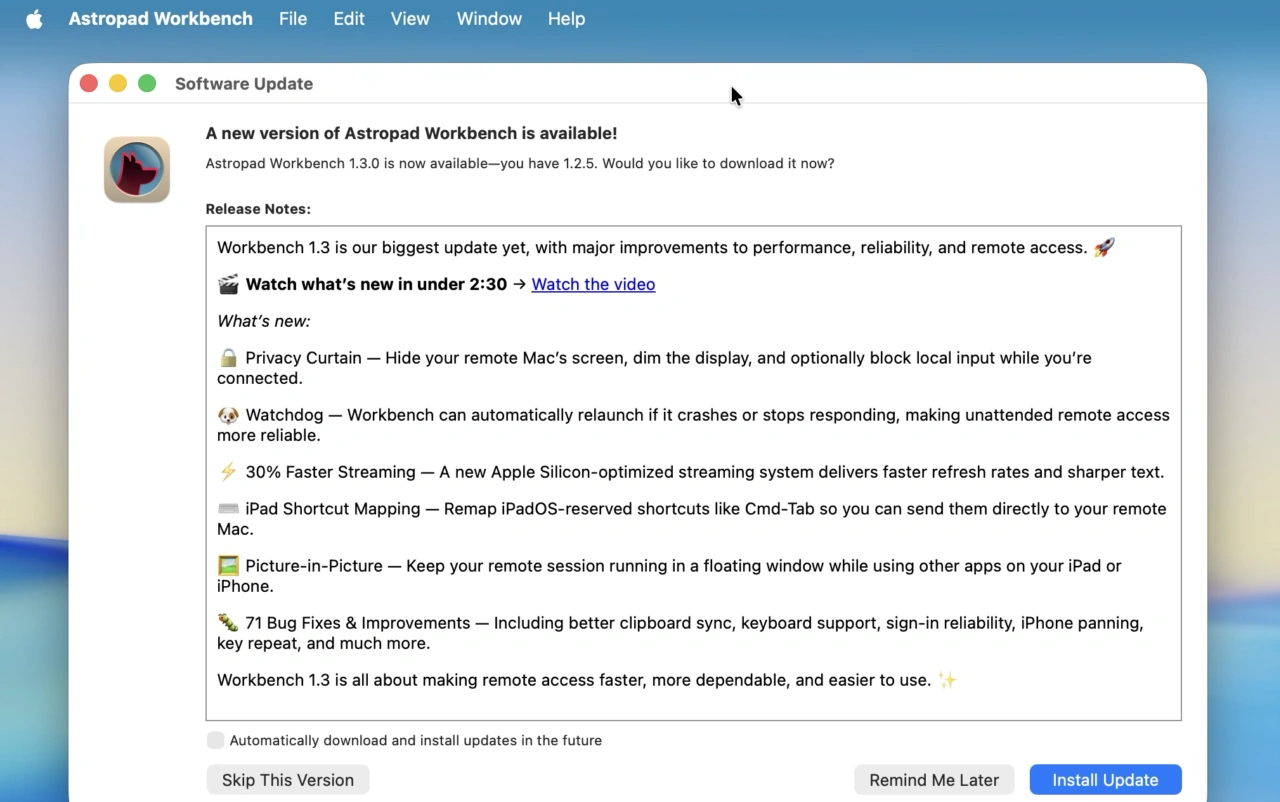Click the lightning emoji beside 30% Faster Streaming
Screen dimensions: 1280x802
coord(228,472)
